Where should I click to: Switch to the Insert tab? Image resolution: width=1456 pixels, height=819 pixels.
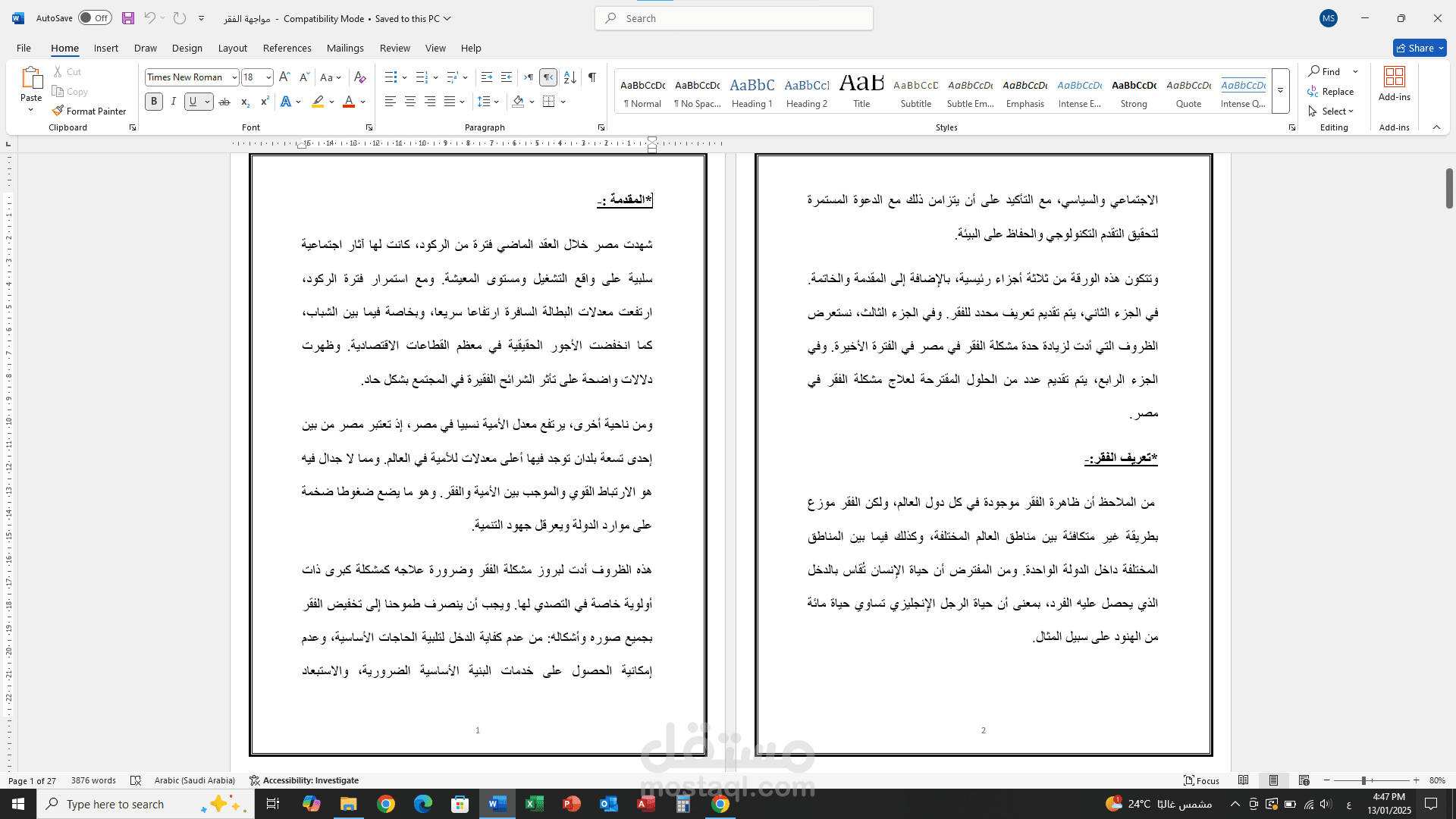106,48
